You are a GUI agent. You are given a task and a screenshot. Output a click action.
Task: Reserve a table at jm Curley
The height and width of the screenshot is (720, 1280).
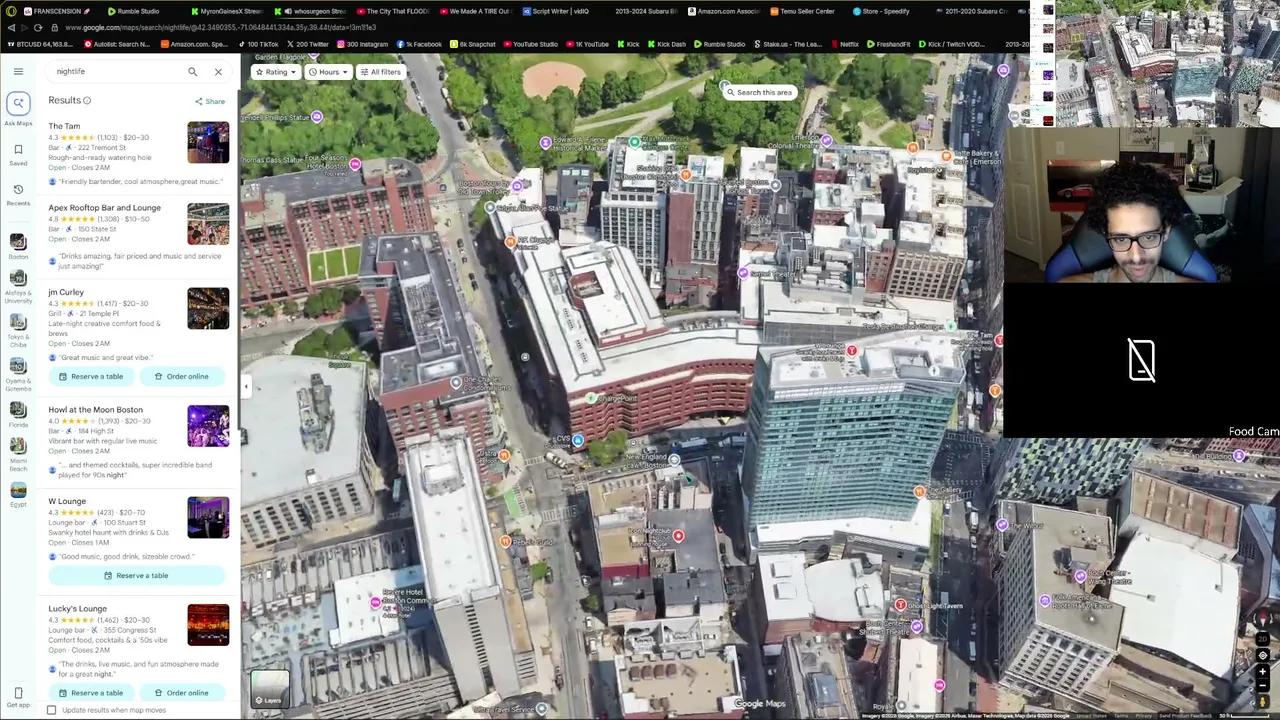91,377
